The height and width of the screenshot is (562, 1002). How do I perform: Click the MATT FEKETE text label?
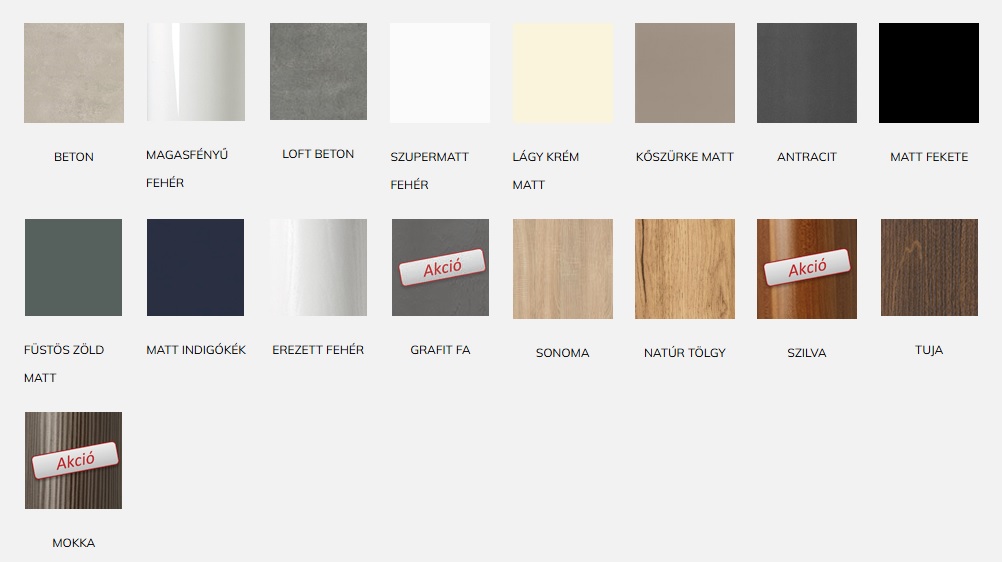[x=929, y=157]
